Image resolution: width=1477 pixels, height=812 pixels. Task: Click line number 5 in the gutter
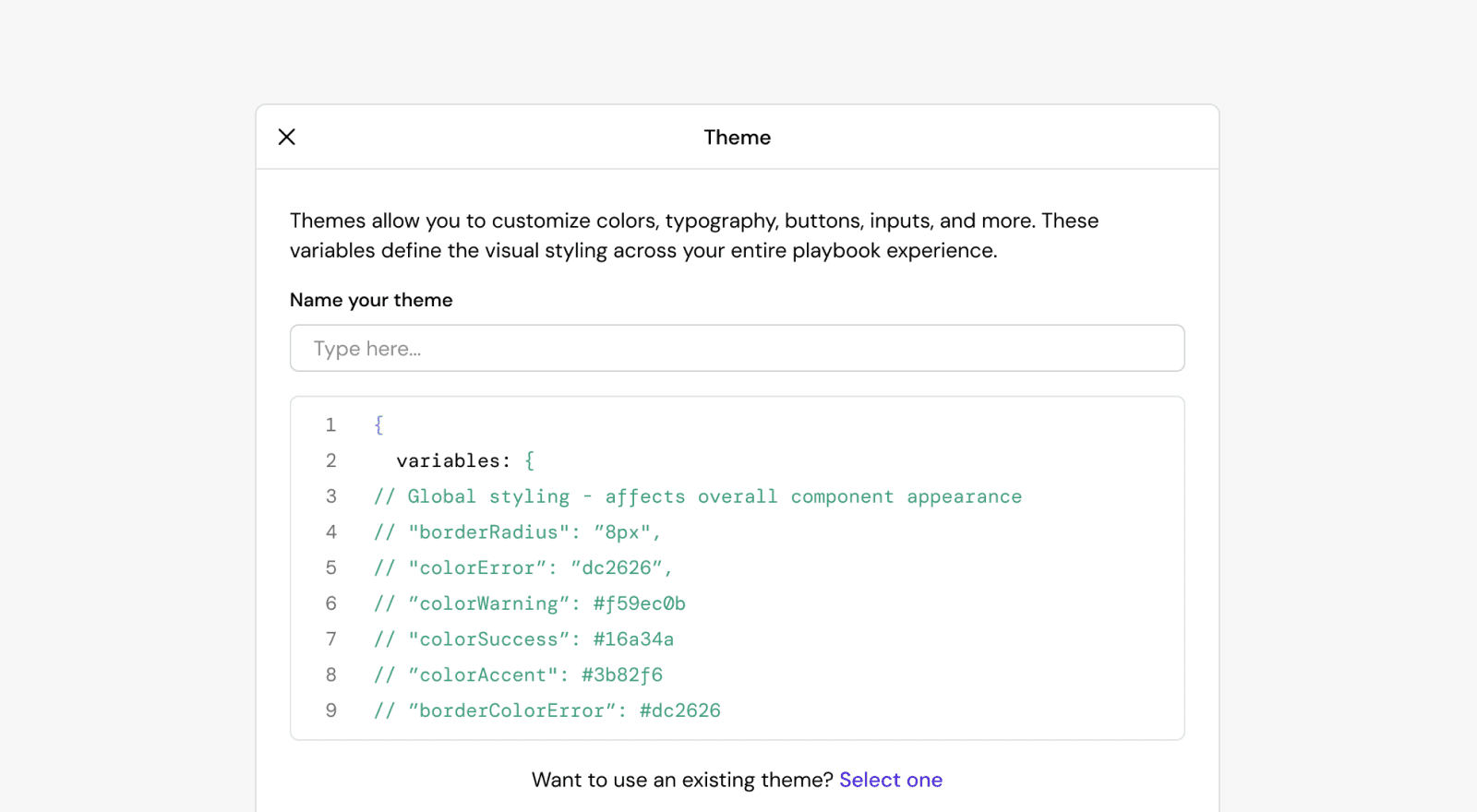330,567
